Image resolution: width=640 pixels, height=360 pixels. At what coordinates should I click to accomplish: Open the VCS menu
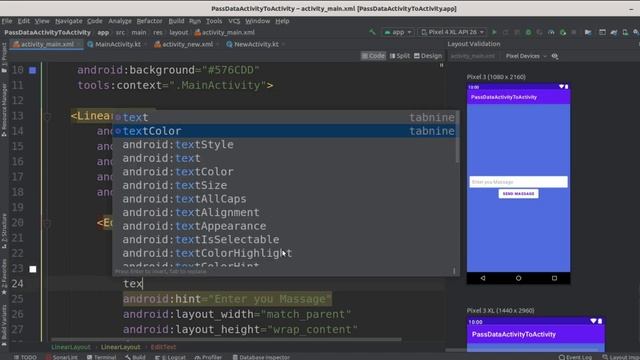tap(234, 21)
